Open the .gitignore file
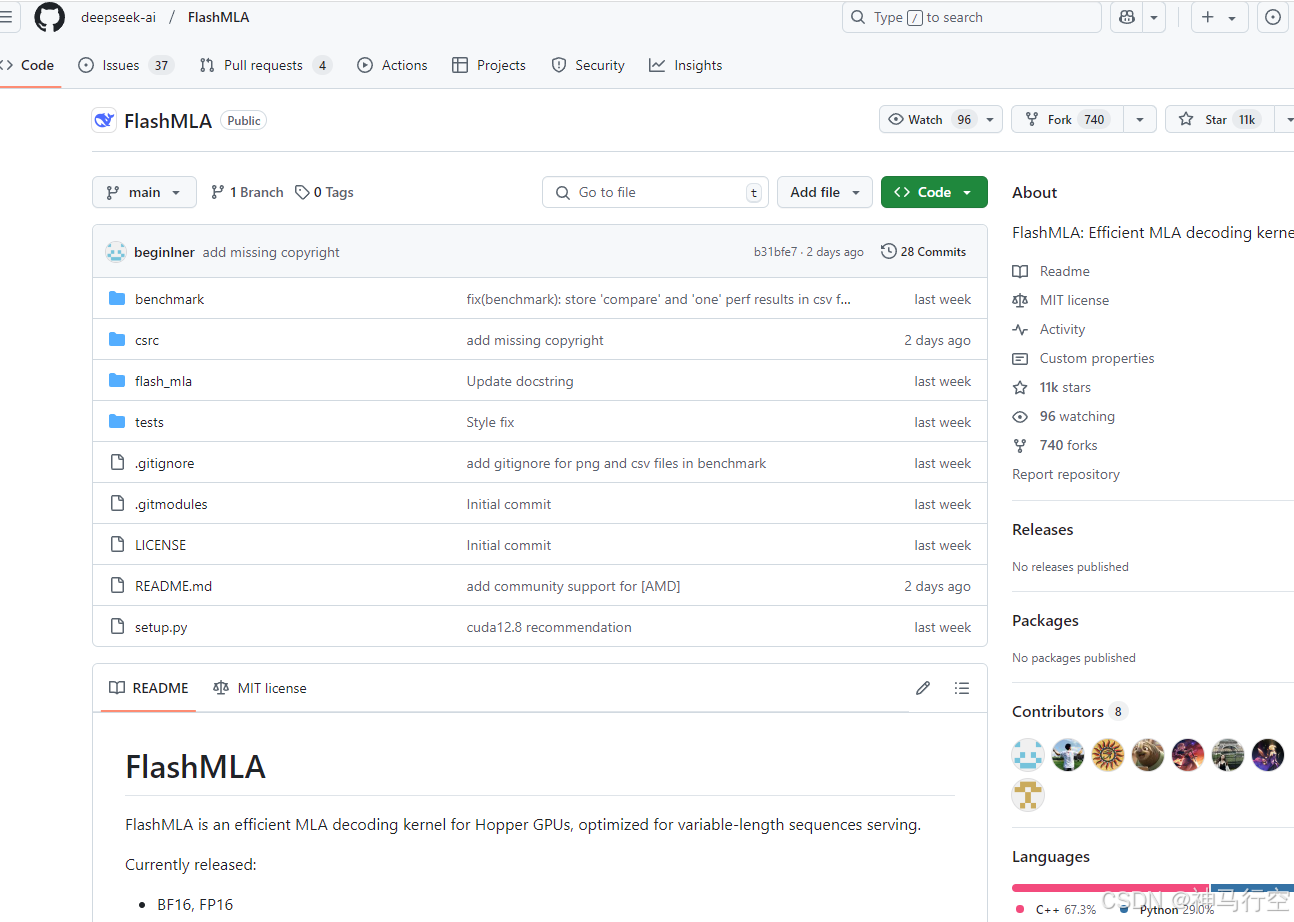The width and height of the screenshot is (1294, 922). click(165, 463)
